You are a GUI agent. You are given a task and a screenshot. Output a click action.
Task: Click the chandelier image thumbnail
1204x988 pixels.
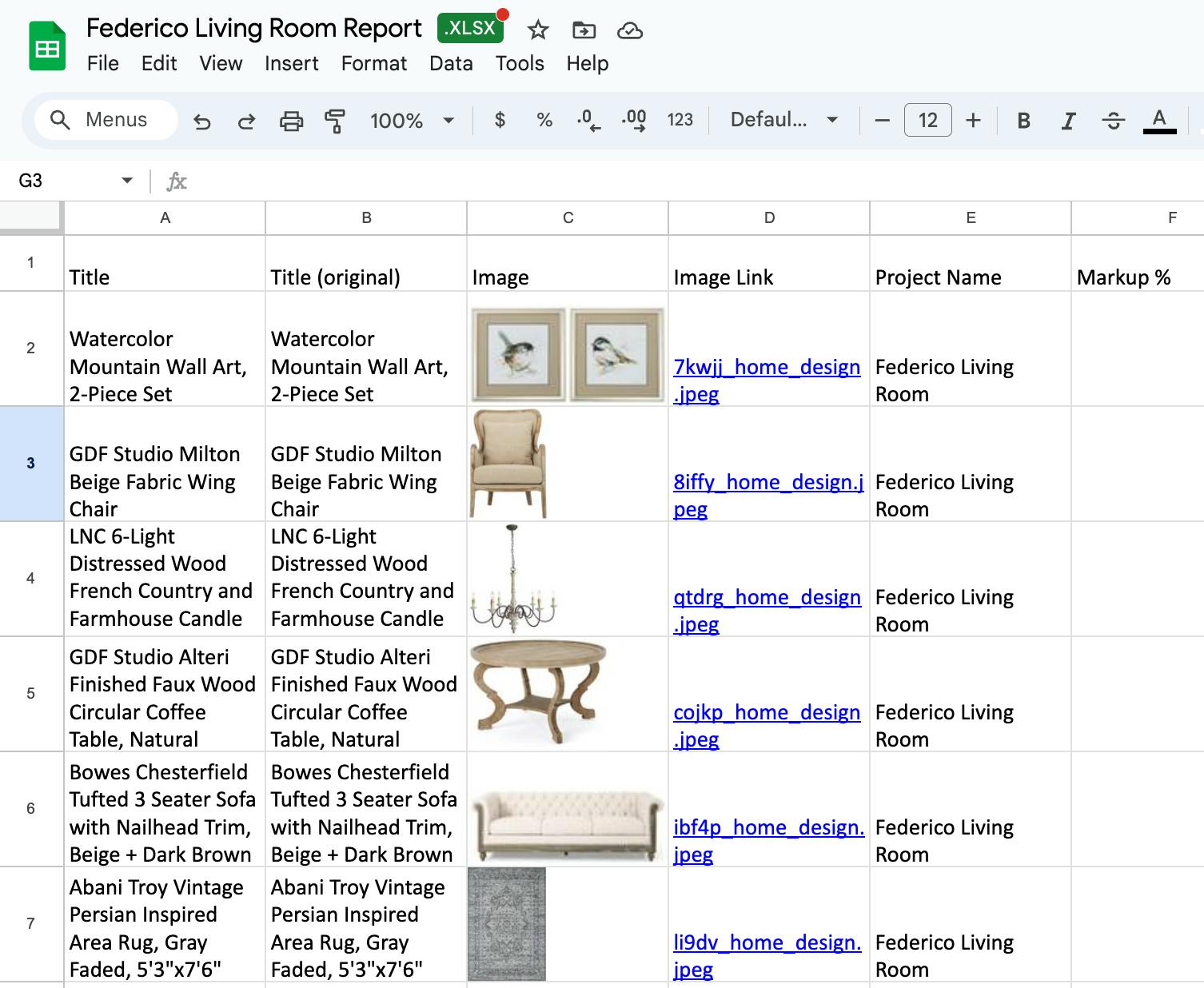coord(513,578)
